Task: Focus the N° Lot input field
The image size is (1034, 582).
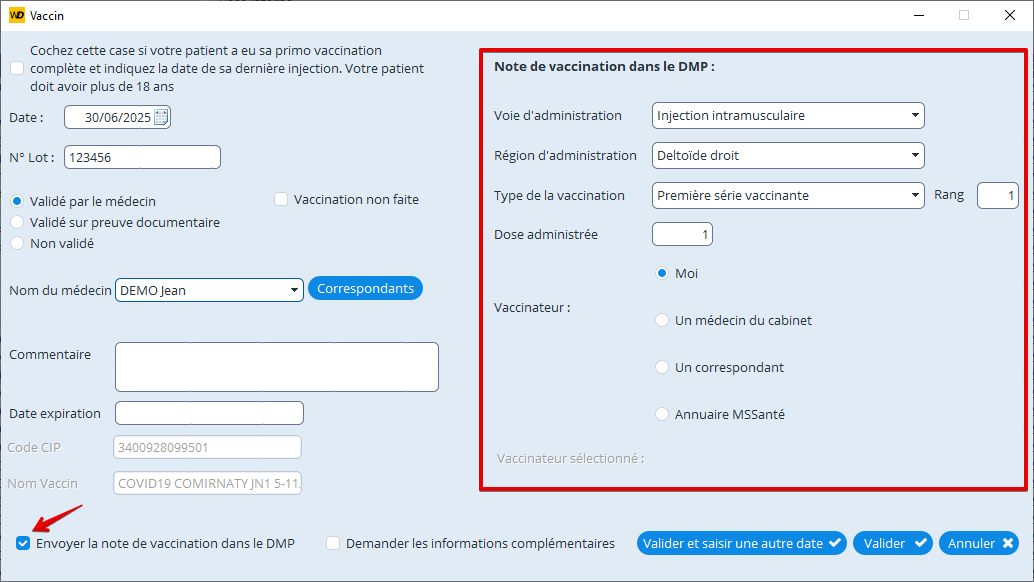Action: [x=142, y=157]
